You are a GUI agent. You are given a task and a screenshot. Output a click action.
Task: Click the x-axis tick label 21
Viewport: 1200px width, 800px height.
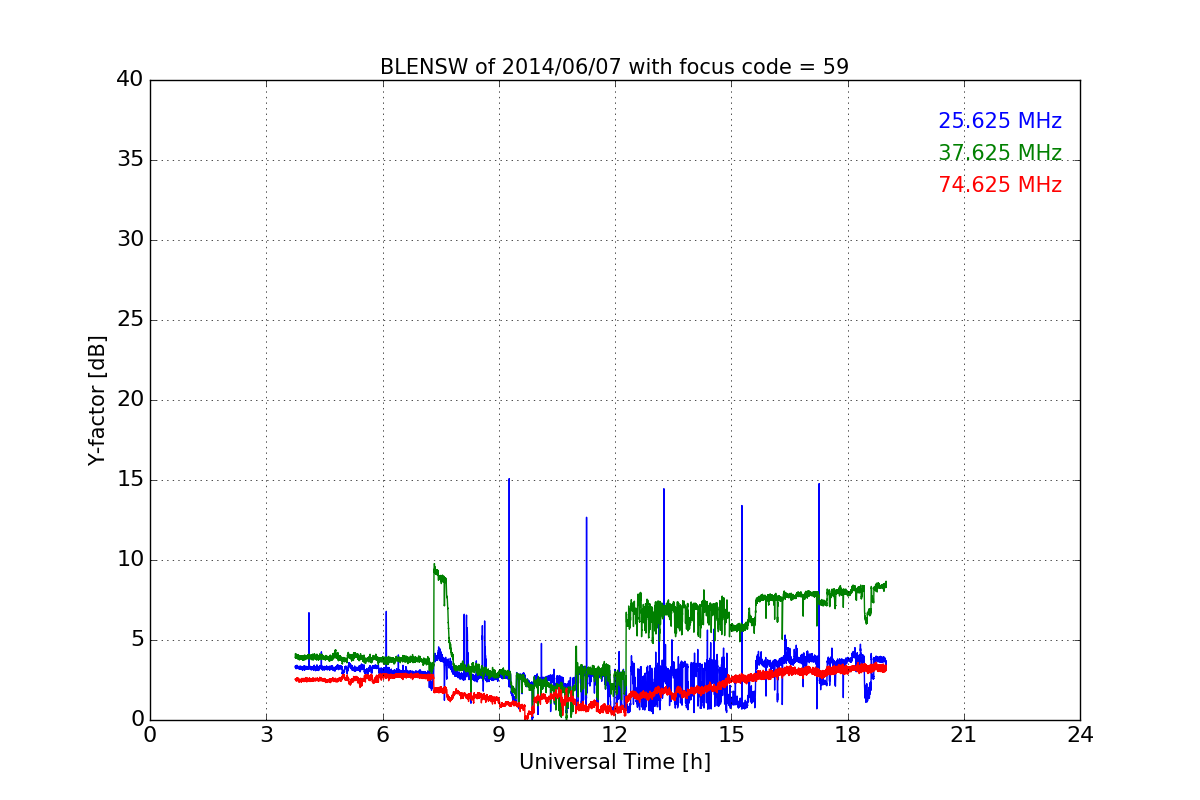pos(964,735)
